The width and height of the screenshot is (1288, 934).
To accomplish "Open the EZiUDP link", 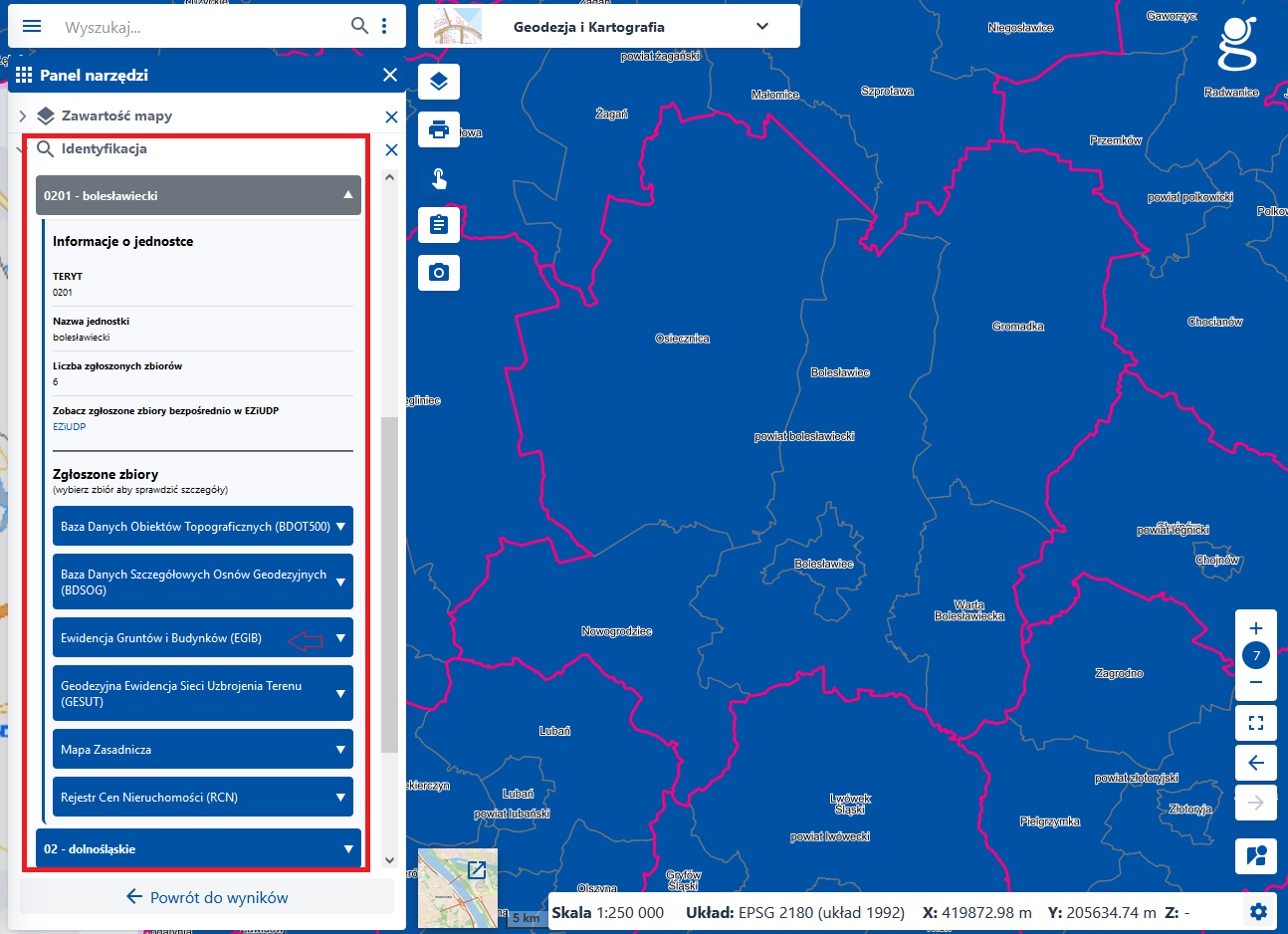I will pos(70,427).
